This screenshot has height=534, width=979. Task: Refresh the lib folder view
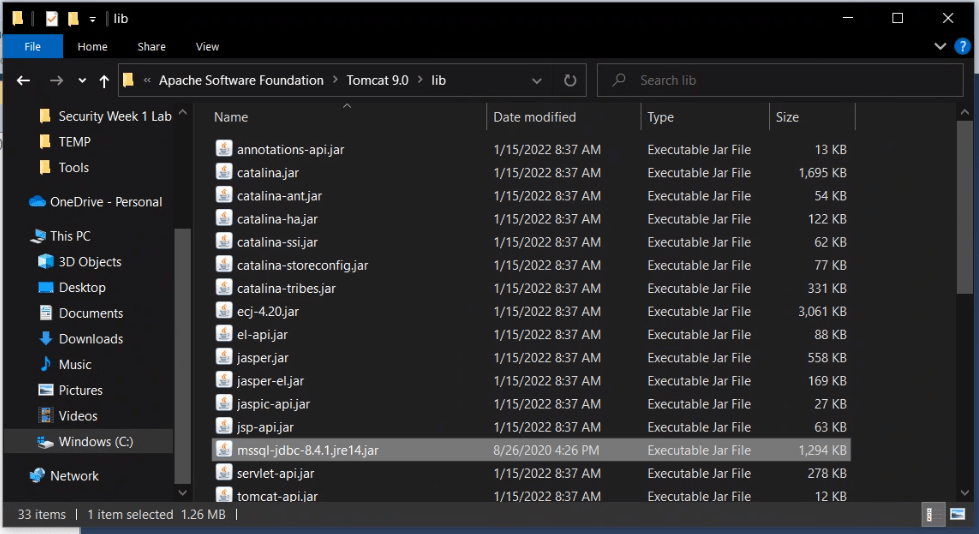(570, 81)
